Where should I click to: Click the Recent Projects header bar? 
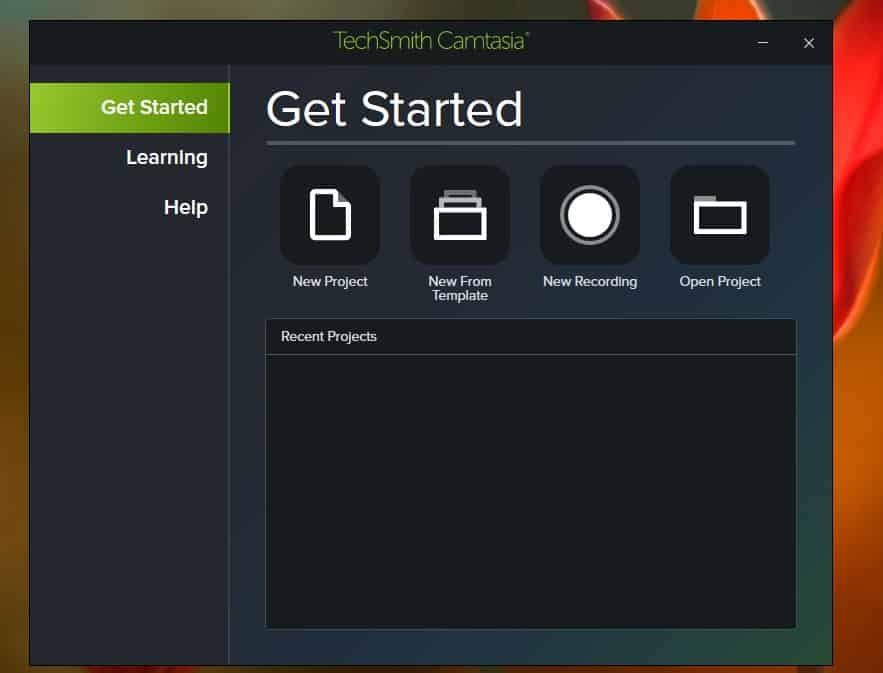point(530,337)
